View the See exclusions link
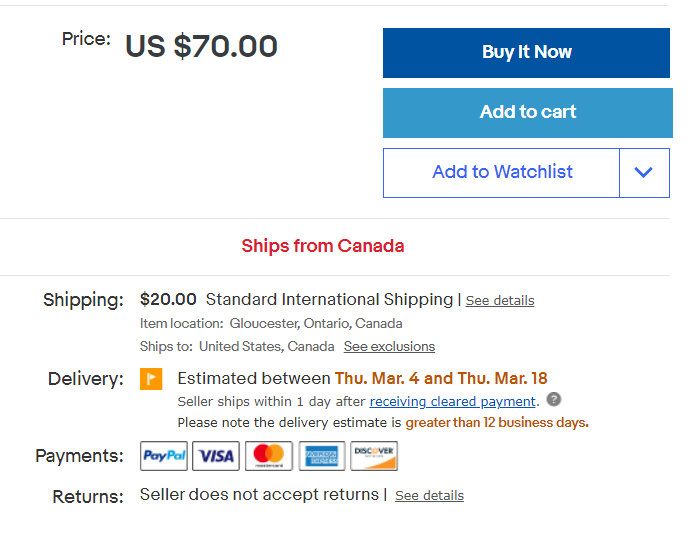Image resolution: width=688 pixels, height=538 pixels. coord(389,346)
